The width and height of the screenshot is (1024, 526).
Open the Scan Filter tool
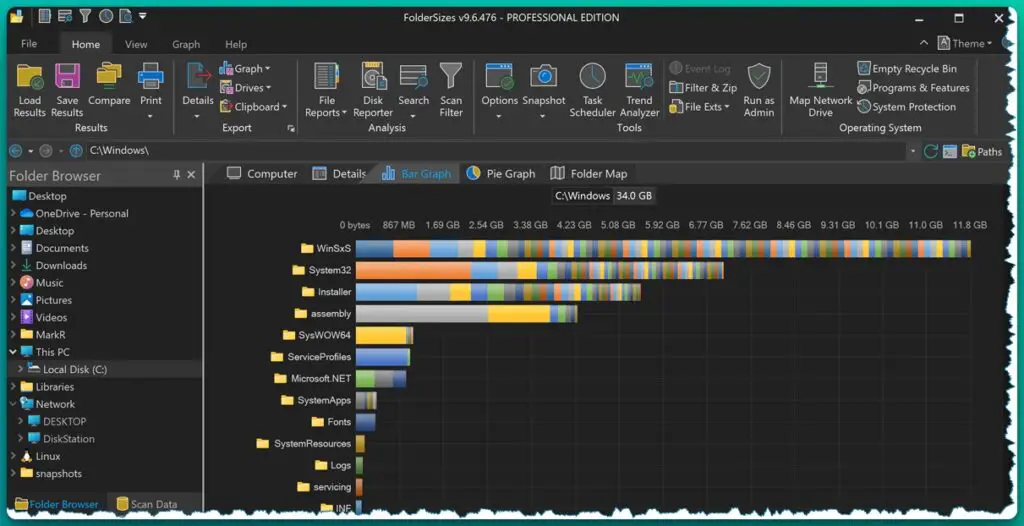click(x=451, y=78)
